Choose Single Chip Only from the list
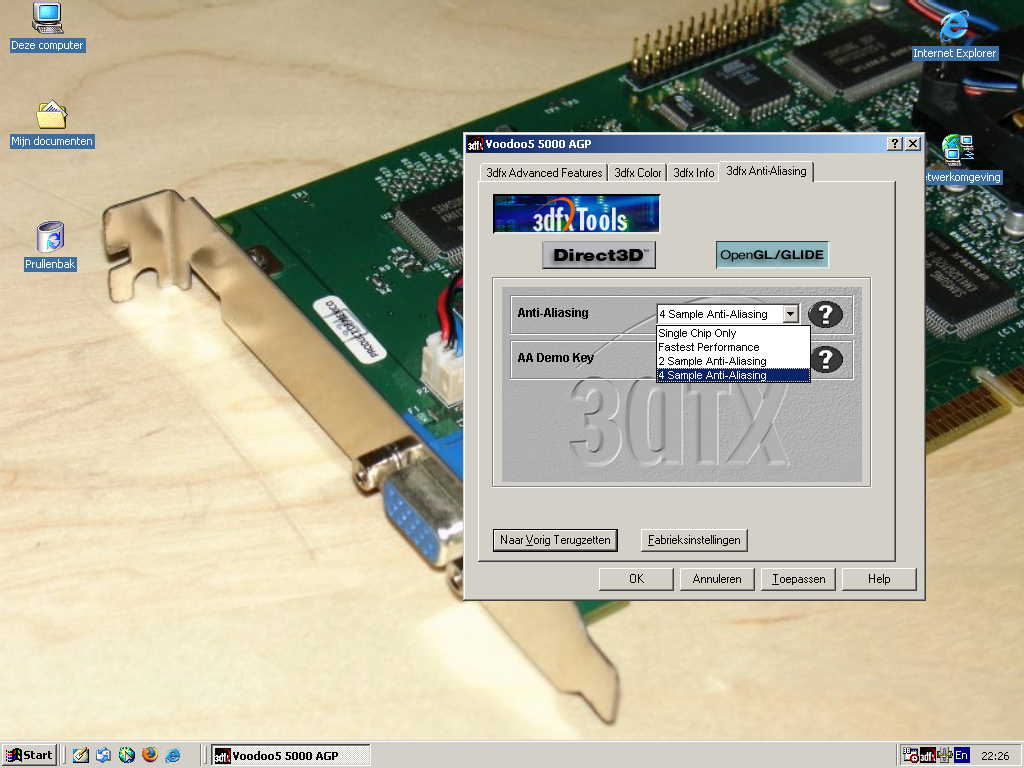The image size is (1024, 768). pyautogui.click(x=733, y=333)
